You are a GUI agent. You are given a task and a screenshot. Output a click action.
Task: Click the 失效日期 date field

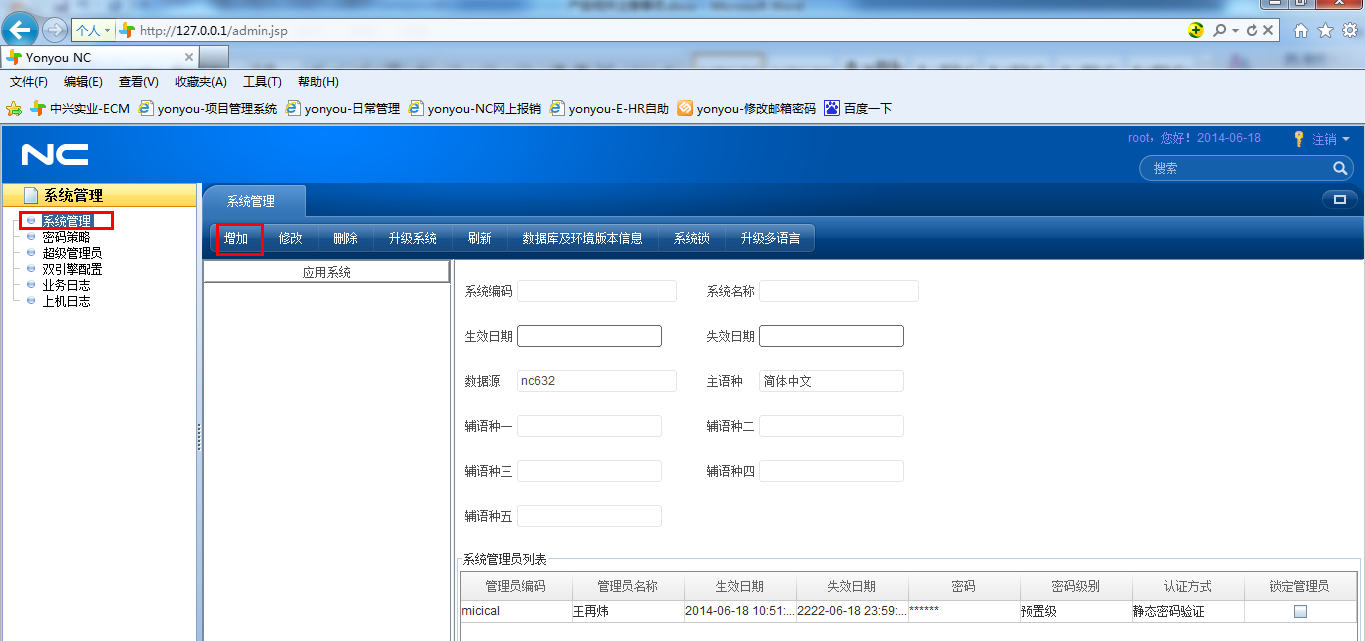click(831, 336)
